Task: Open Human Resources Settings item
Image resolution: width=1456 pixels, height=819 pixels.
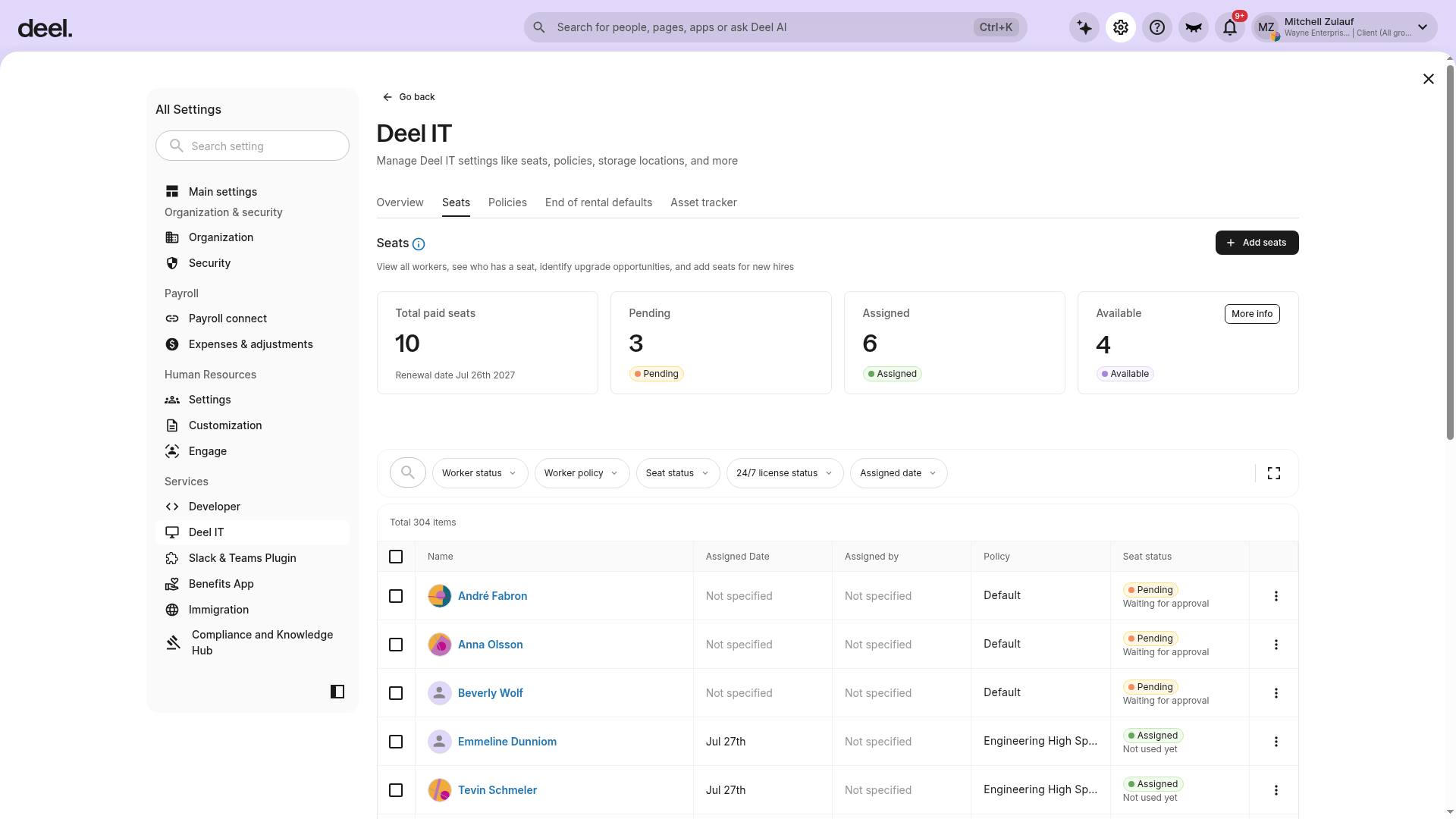Action: click(253, 400)
